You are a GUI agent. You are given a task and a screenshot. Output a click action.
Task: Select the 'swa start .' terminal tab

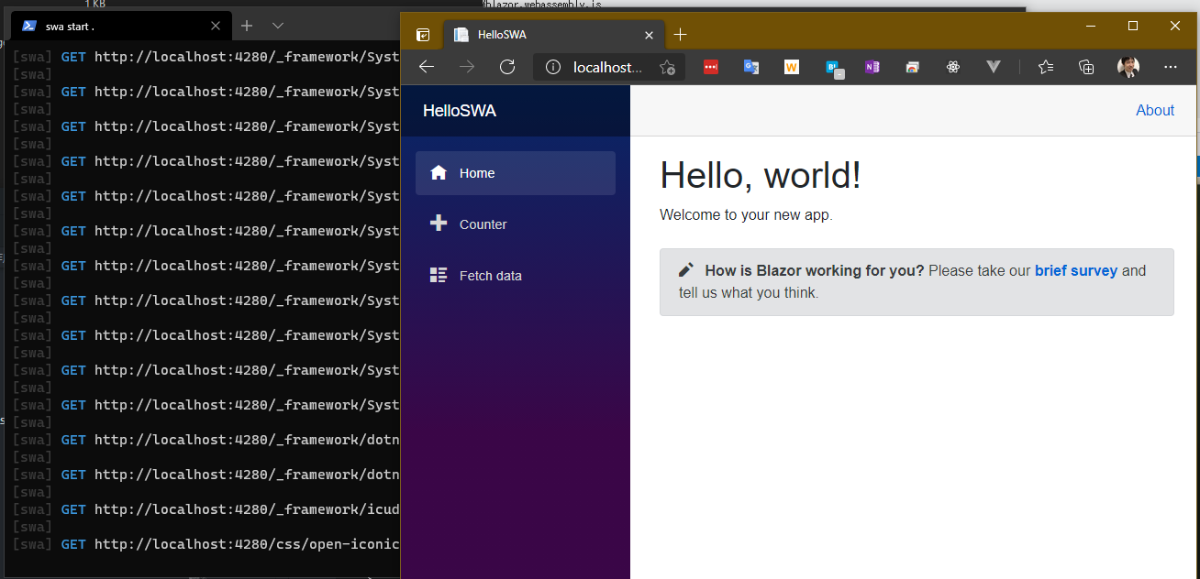[x=122, y=26]
